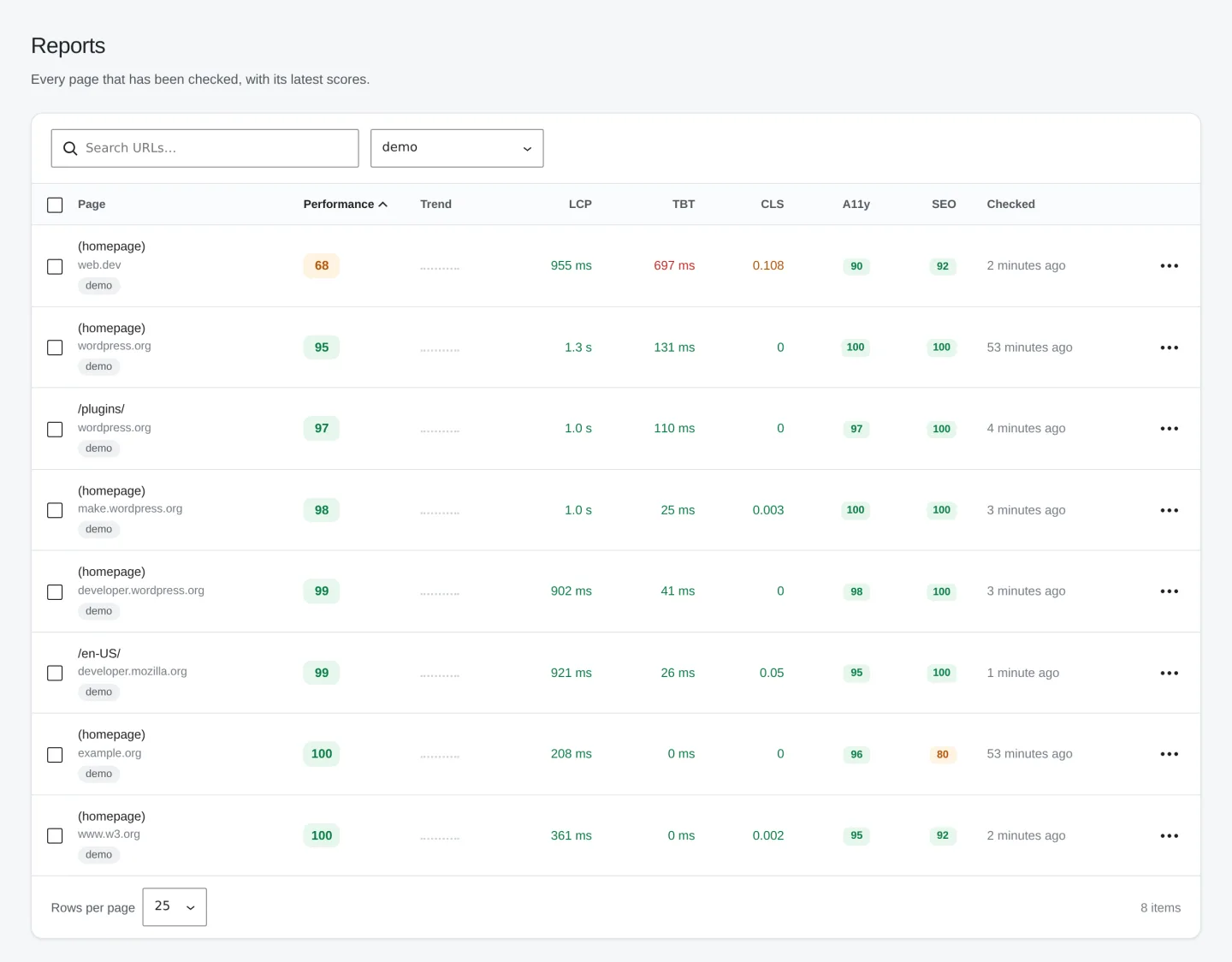The image size is (1232, 962).
Task: Open the /plugins/ page report
Action: 101,409
